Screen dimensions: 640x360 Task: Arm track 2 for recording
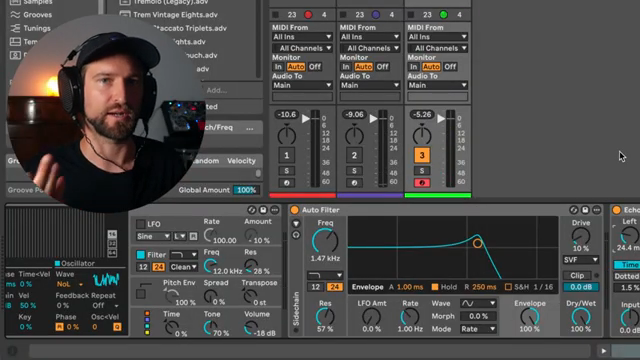354,183
